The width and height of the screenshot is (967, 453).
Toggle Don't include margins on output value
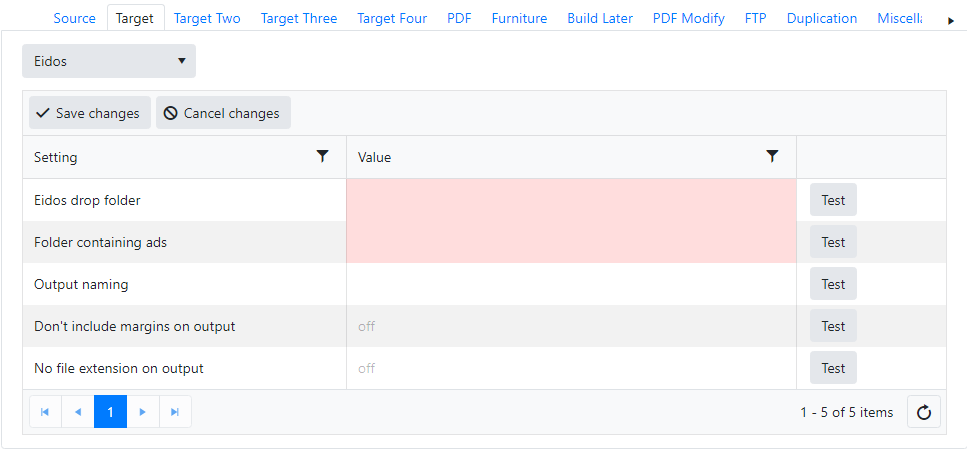coord(367,326)
